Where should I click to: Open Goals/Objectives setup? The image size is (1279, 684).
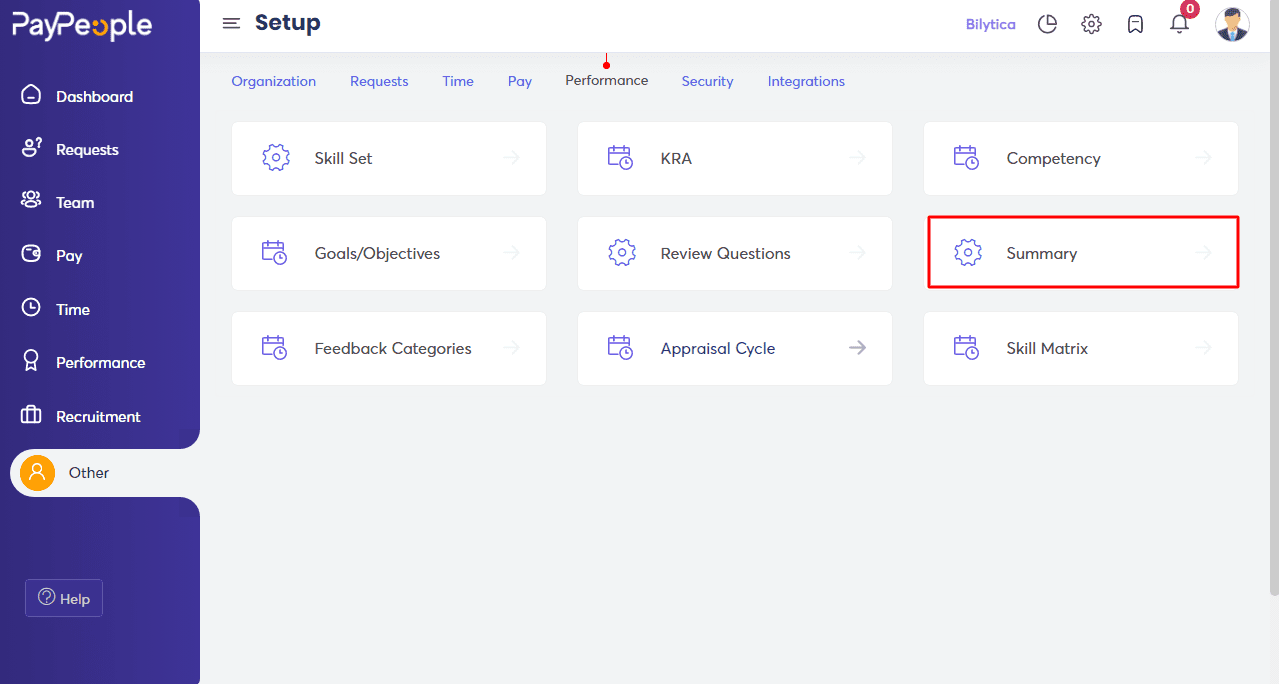coord(389,253)
